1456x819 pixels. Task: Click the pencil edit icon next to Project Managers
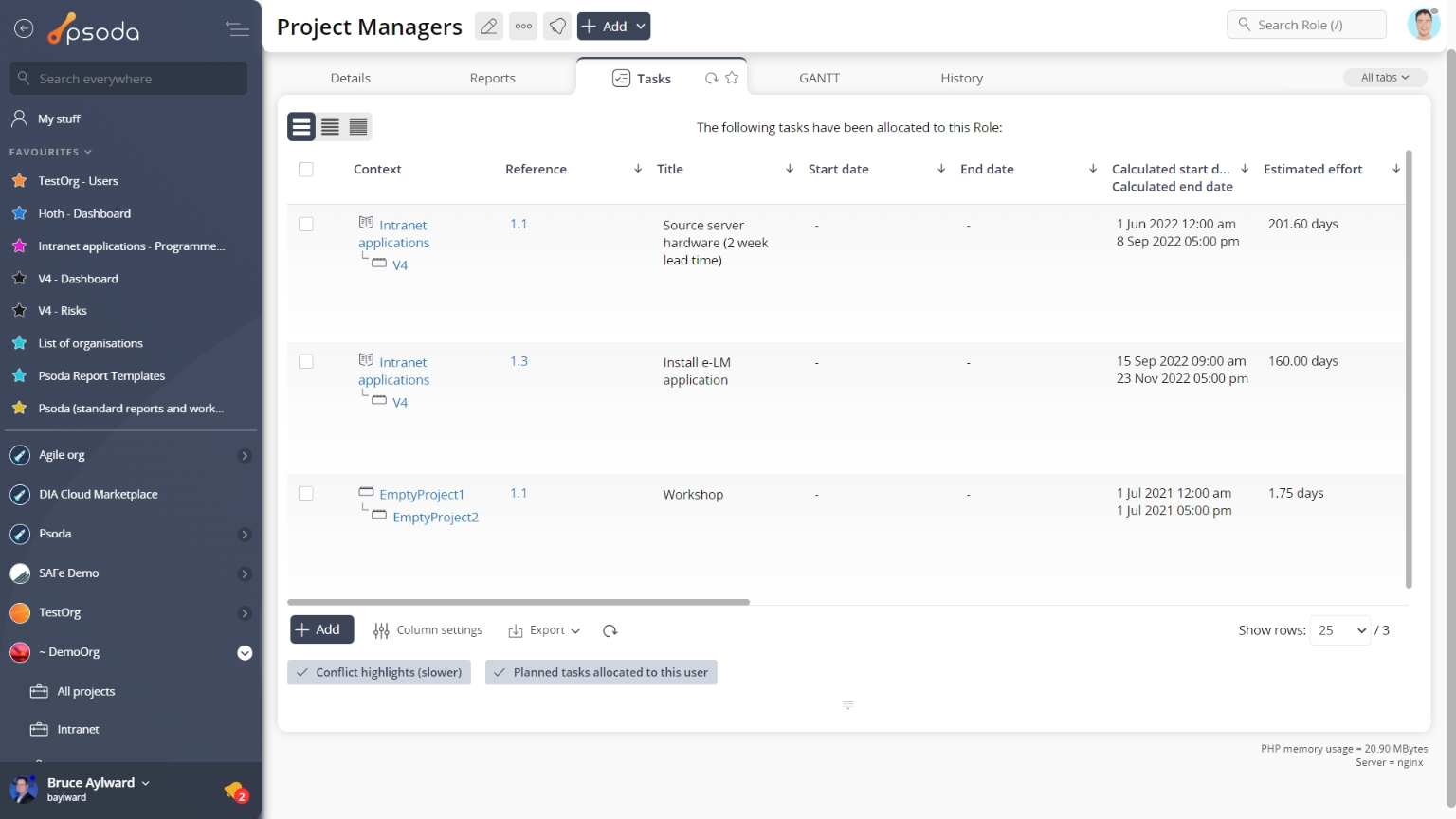tap(488, 27)
